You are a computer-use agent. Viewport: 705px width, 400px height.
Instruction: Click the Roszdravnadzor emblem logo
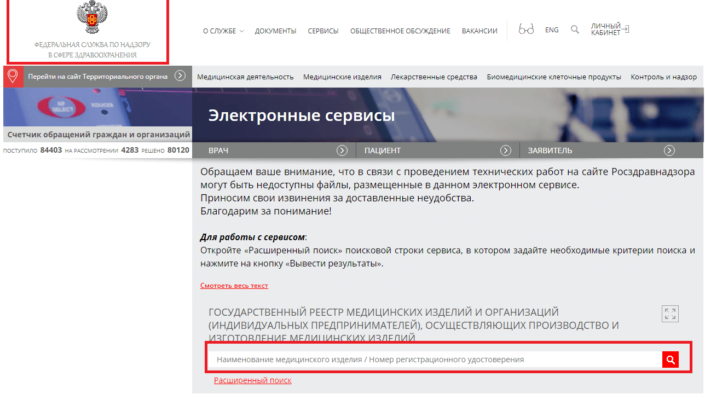pos(87,18)
